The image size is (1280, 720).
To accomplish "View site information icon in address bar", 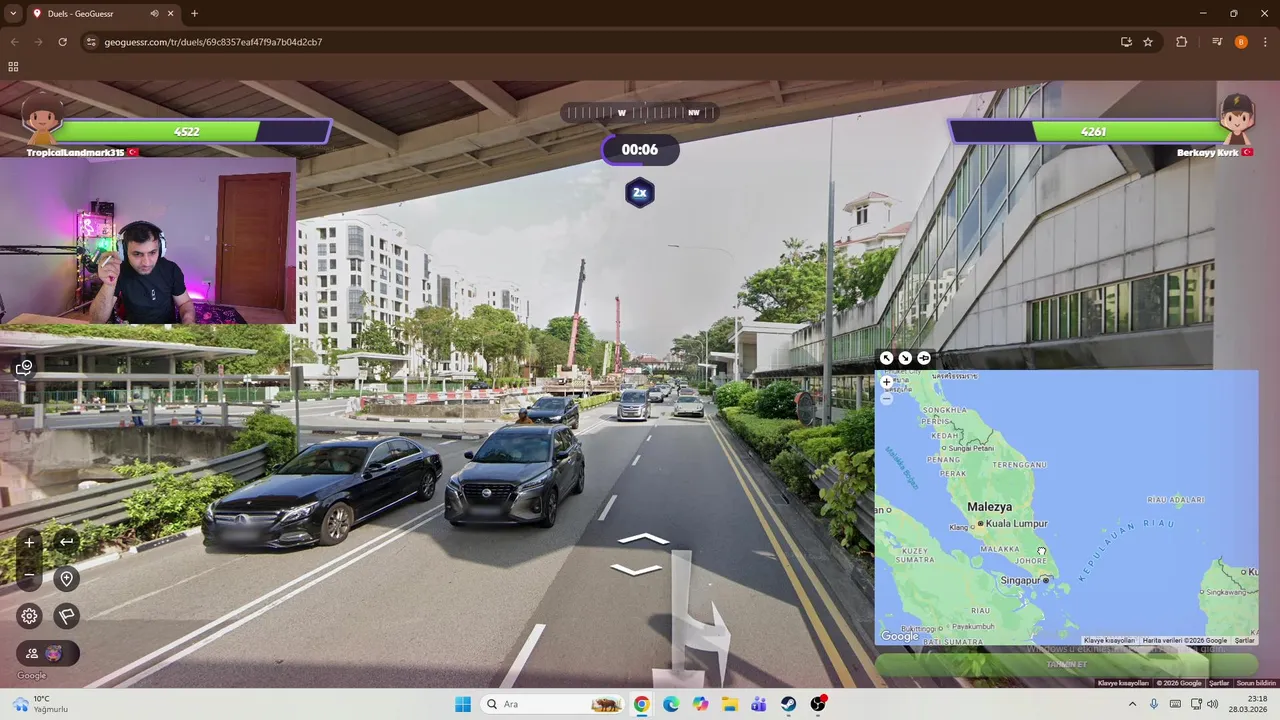I will [91, 42].
